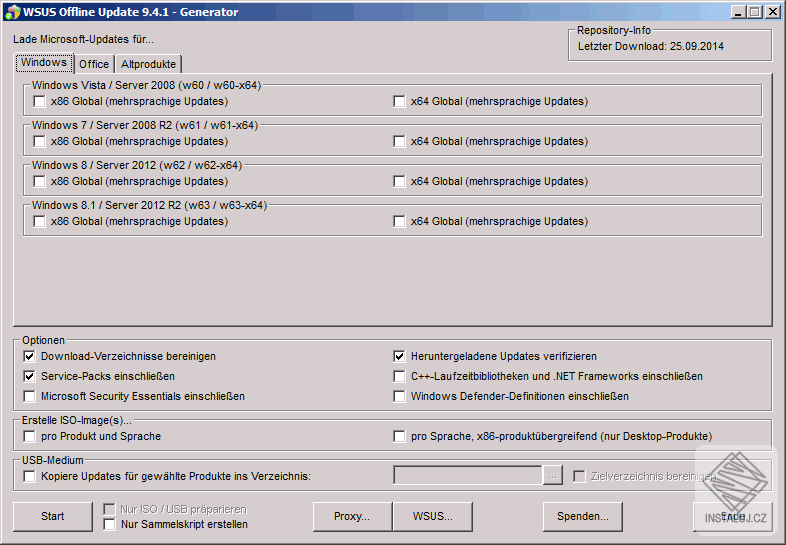The height and width of the screenshot is (545, 786).
Task: Enable Kopiere Updates für gewählte Produkte
Action: coord(30,476)
